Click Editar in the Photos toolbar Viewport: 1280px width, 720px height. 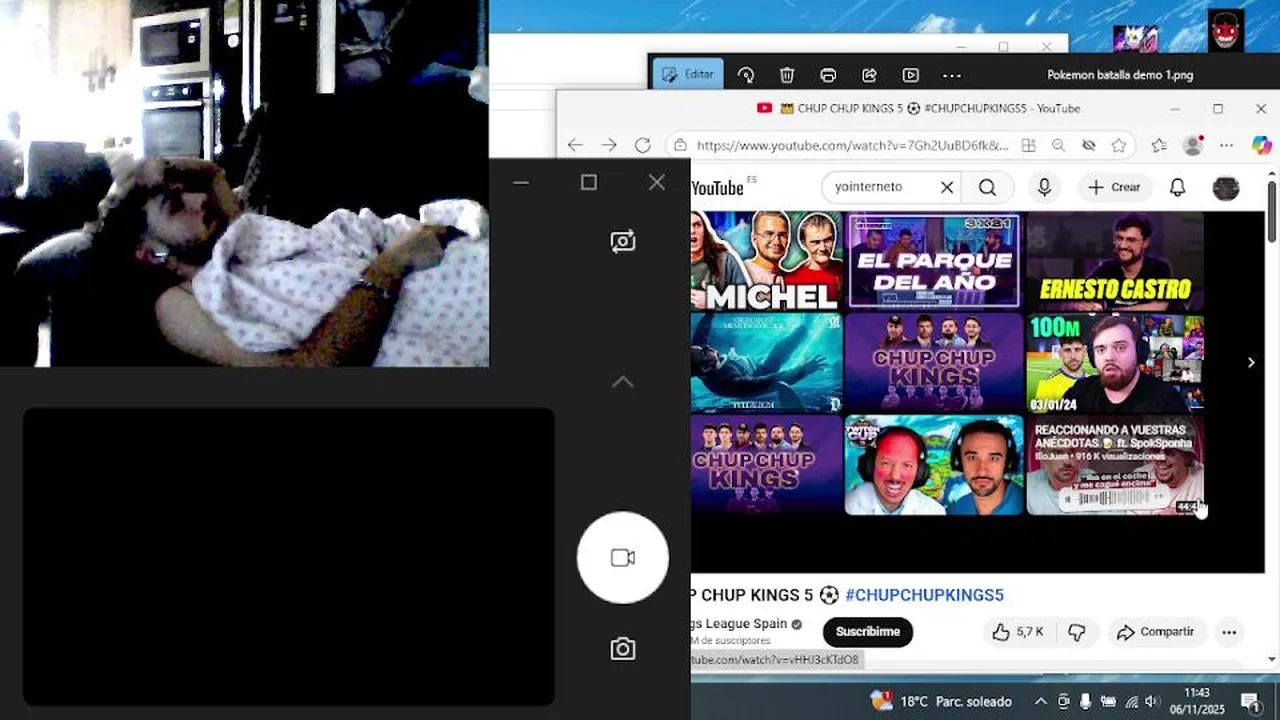(688, 75)
